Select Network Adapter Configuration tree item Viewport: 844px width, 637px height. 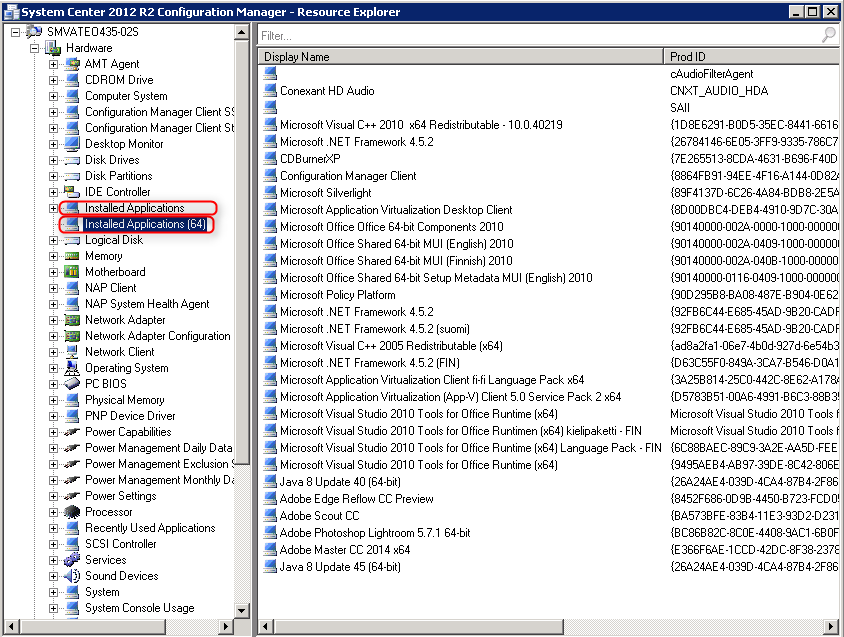[157, 336]
